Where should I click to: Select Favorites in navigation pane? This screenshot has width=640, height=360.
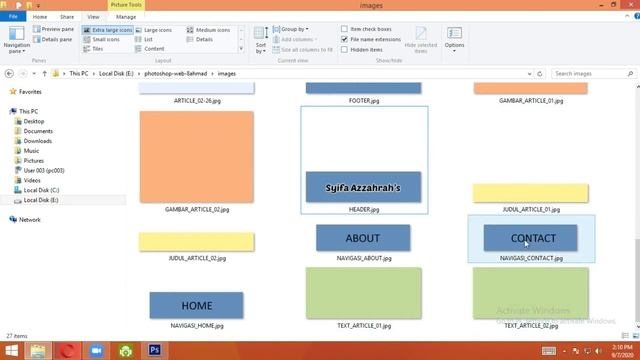click(30, 92)
